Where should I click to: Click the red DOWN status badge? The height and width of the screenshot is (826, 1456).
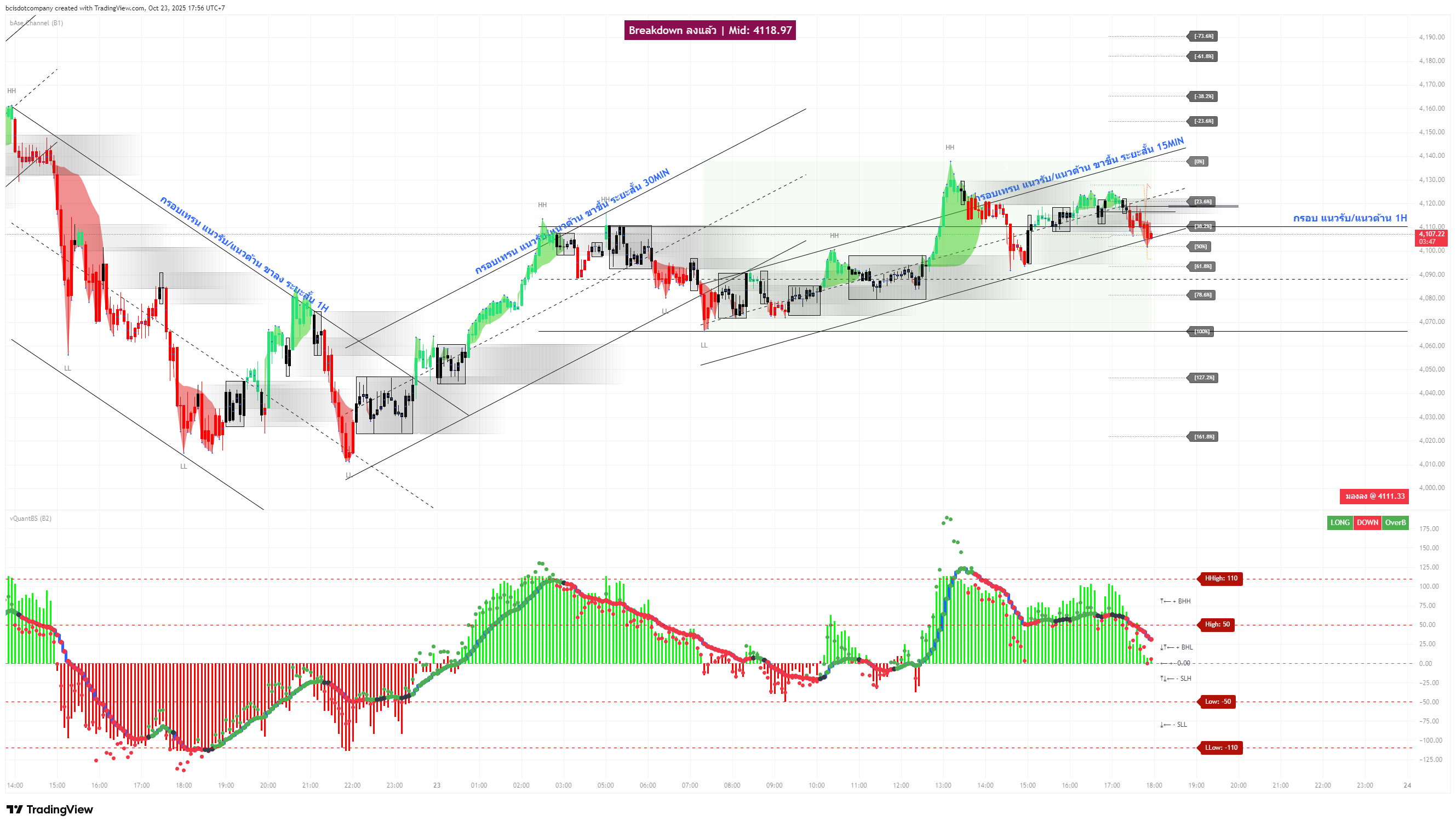[1367, 522]
